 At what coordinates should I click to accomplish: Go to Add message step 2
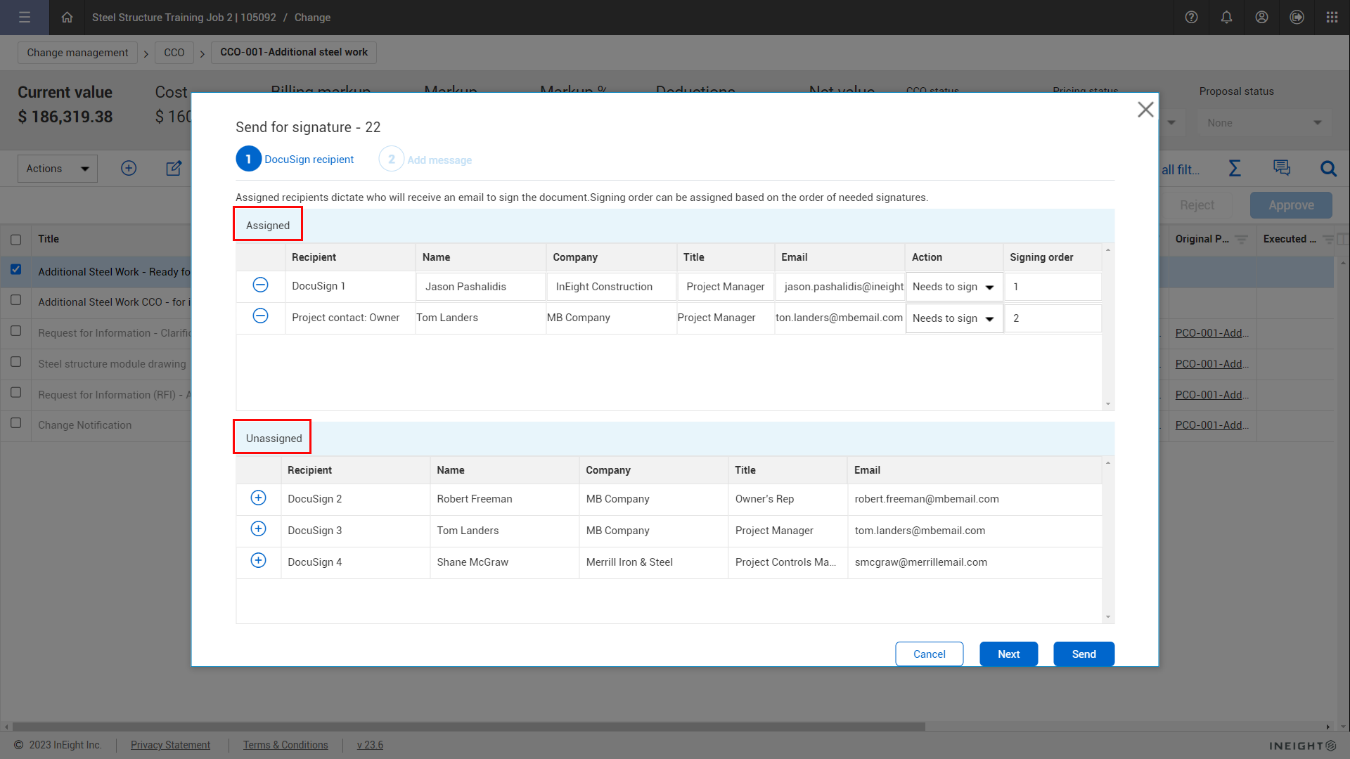(427, 160)
